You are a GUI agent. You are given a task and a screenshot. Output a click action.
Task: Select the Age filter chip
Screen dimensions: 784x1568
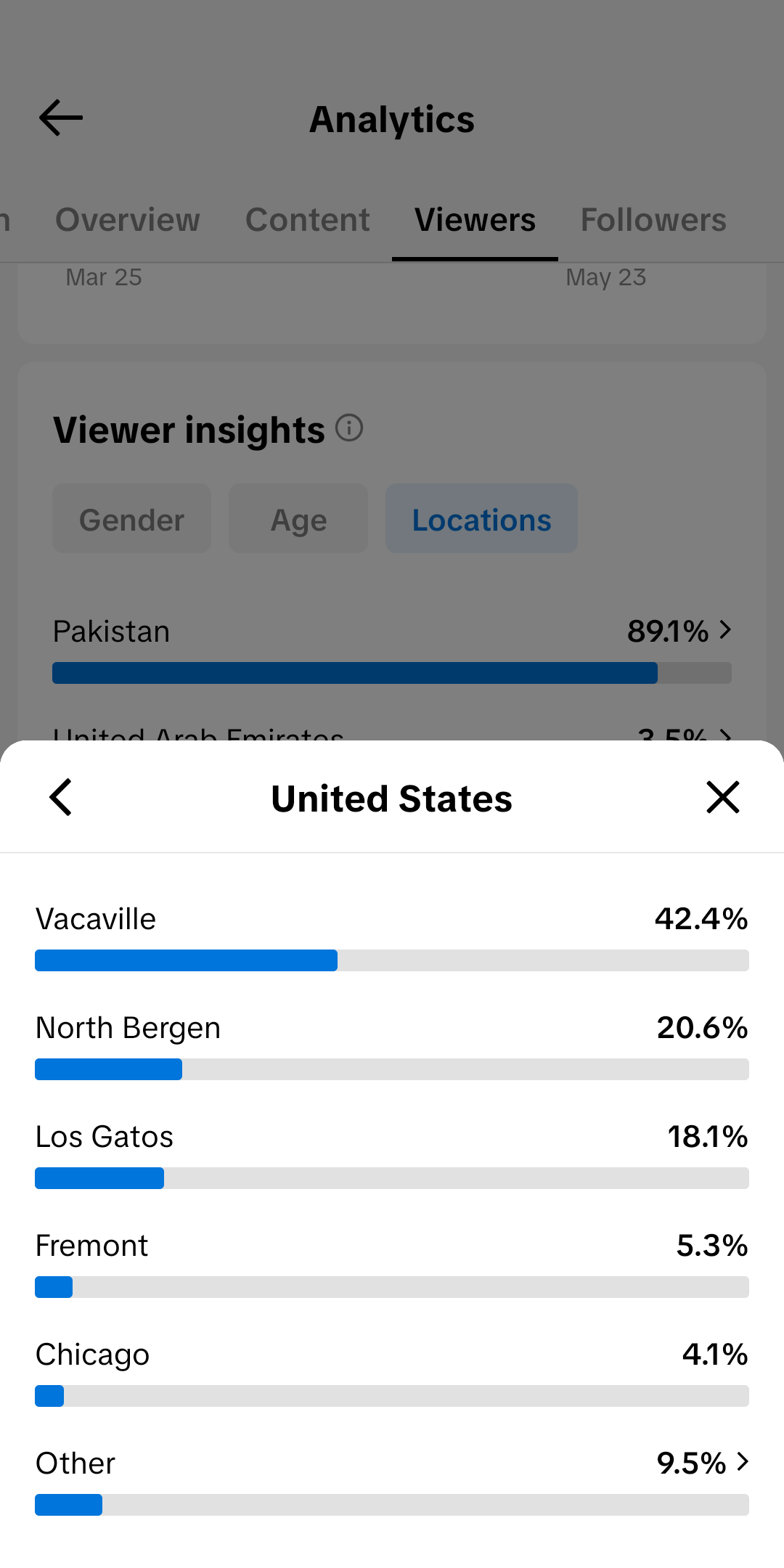point(298,519)
